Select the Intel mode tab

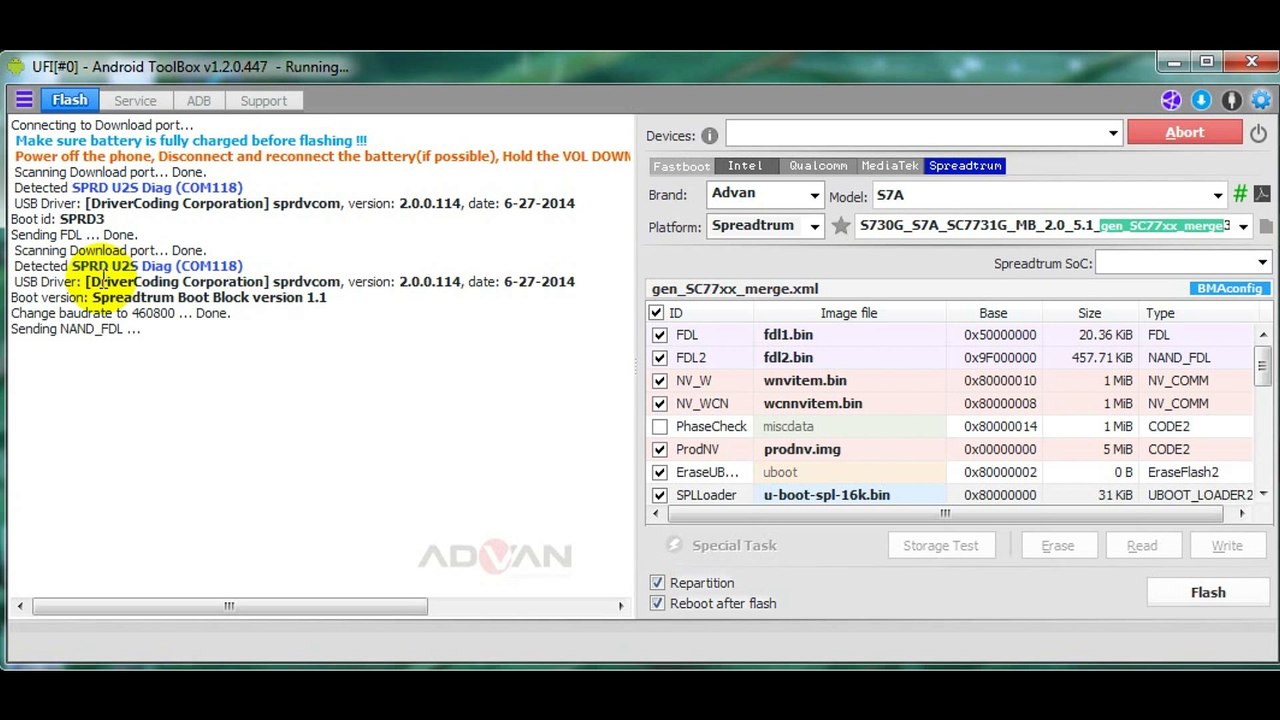745,166
